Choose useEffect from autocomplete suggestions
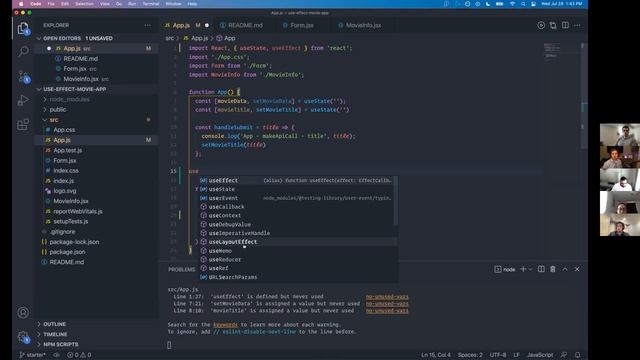640x360 pixels. pos(298,180)
